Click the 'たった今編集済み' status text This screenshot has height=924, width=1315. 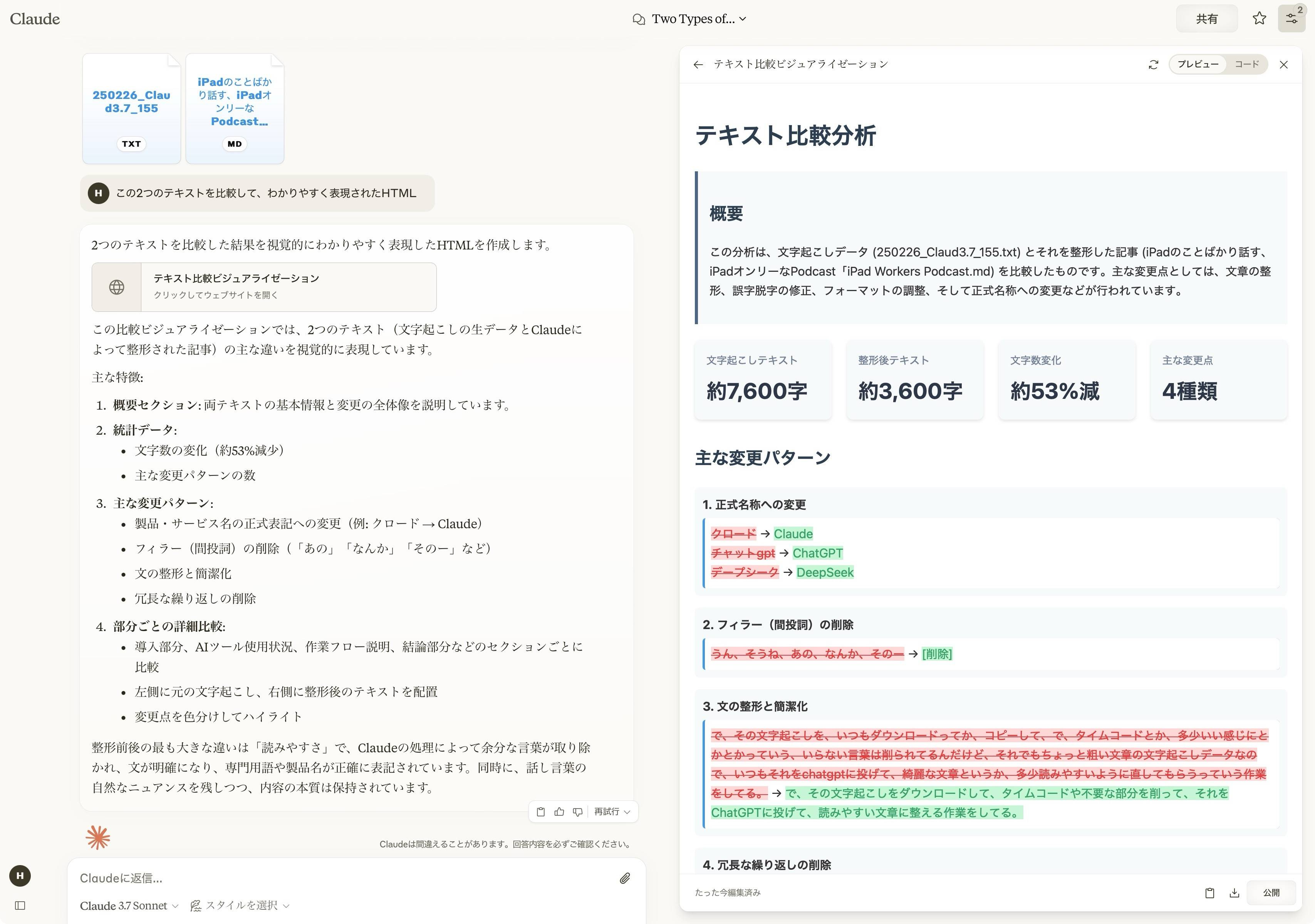727,893
